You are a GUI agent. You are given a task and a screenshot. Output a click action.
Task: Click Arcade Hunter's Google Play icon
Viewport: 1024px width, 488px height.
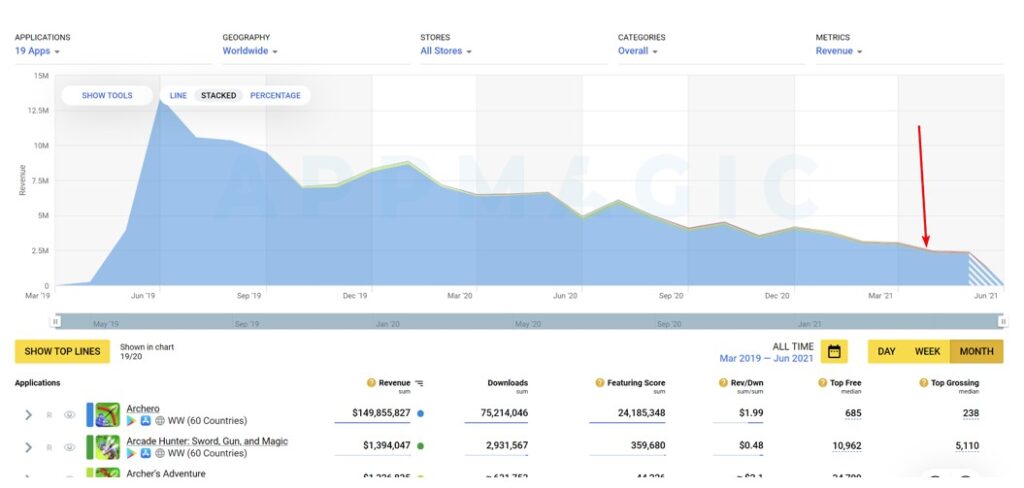coord(132,453)
